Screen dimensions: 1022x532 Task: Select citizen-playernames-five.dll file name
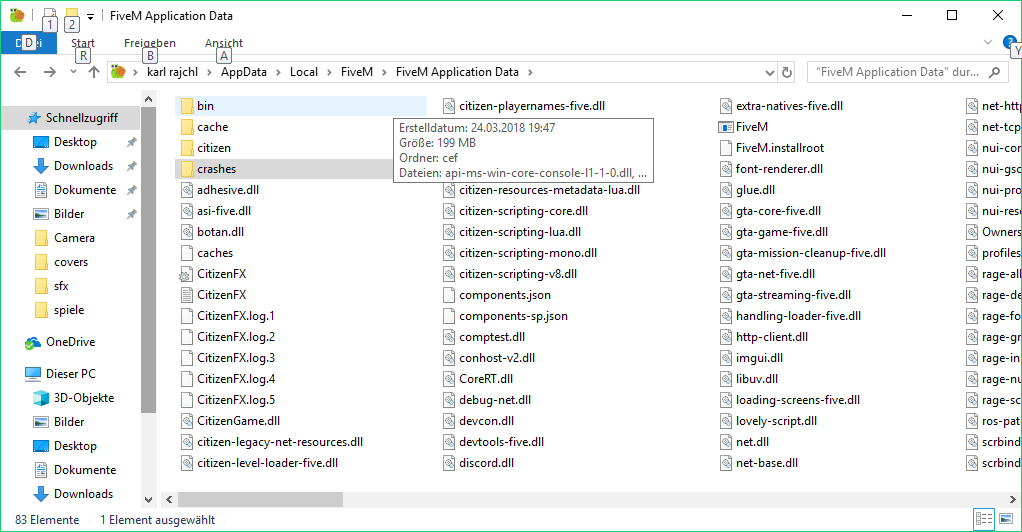532,106
